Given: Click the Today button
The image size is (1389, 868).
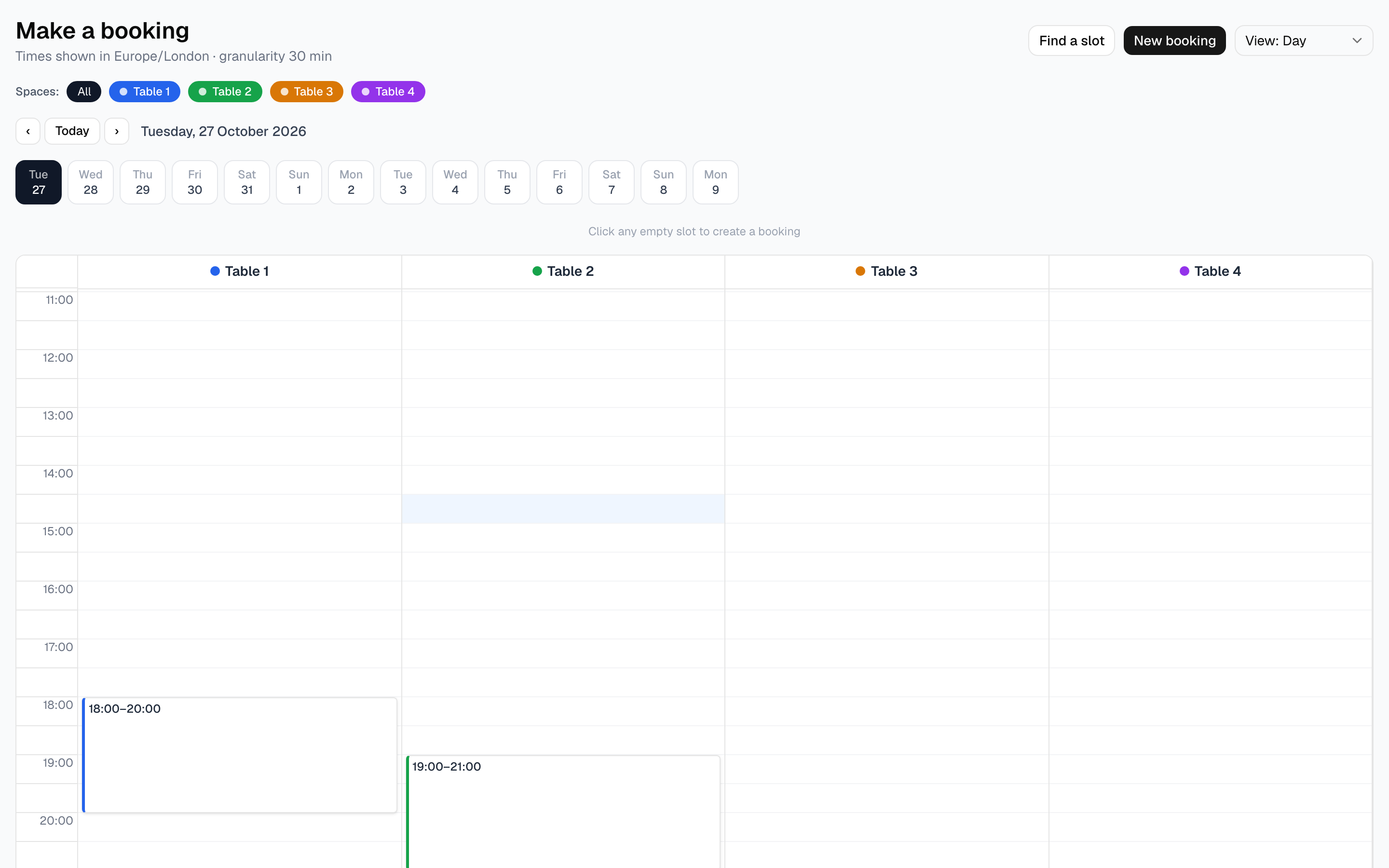Looking at the screenshot, I should (72, 132).
